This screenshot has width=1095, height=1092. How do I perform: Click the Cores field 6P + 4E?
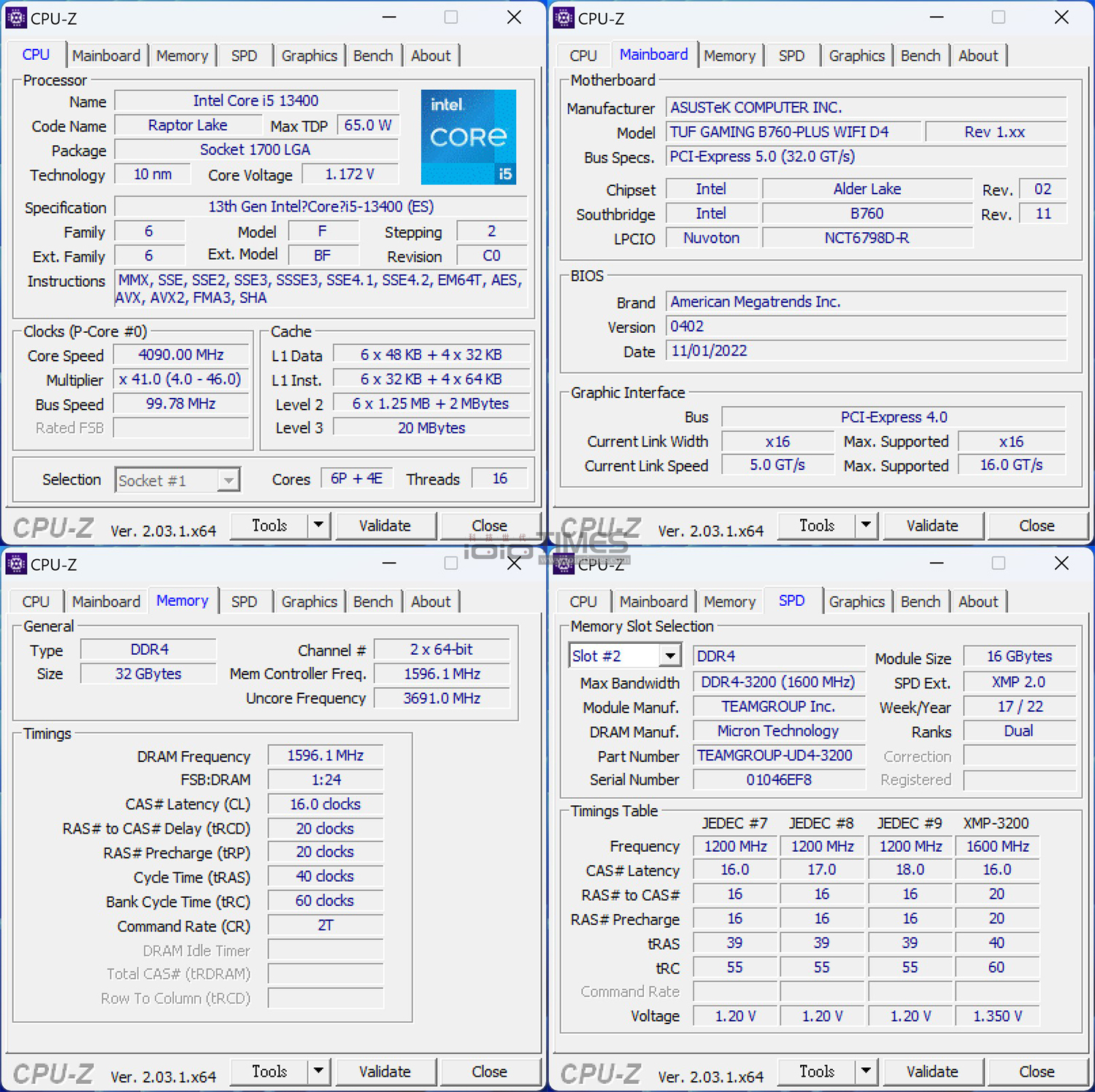pyautogui.click(x=356, y=479)
